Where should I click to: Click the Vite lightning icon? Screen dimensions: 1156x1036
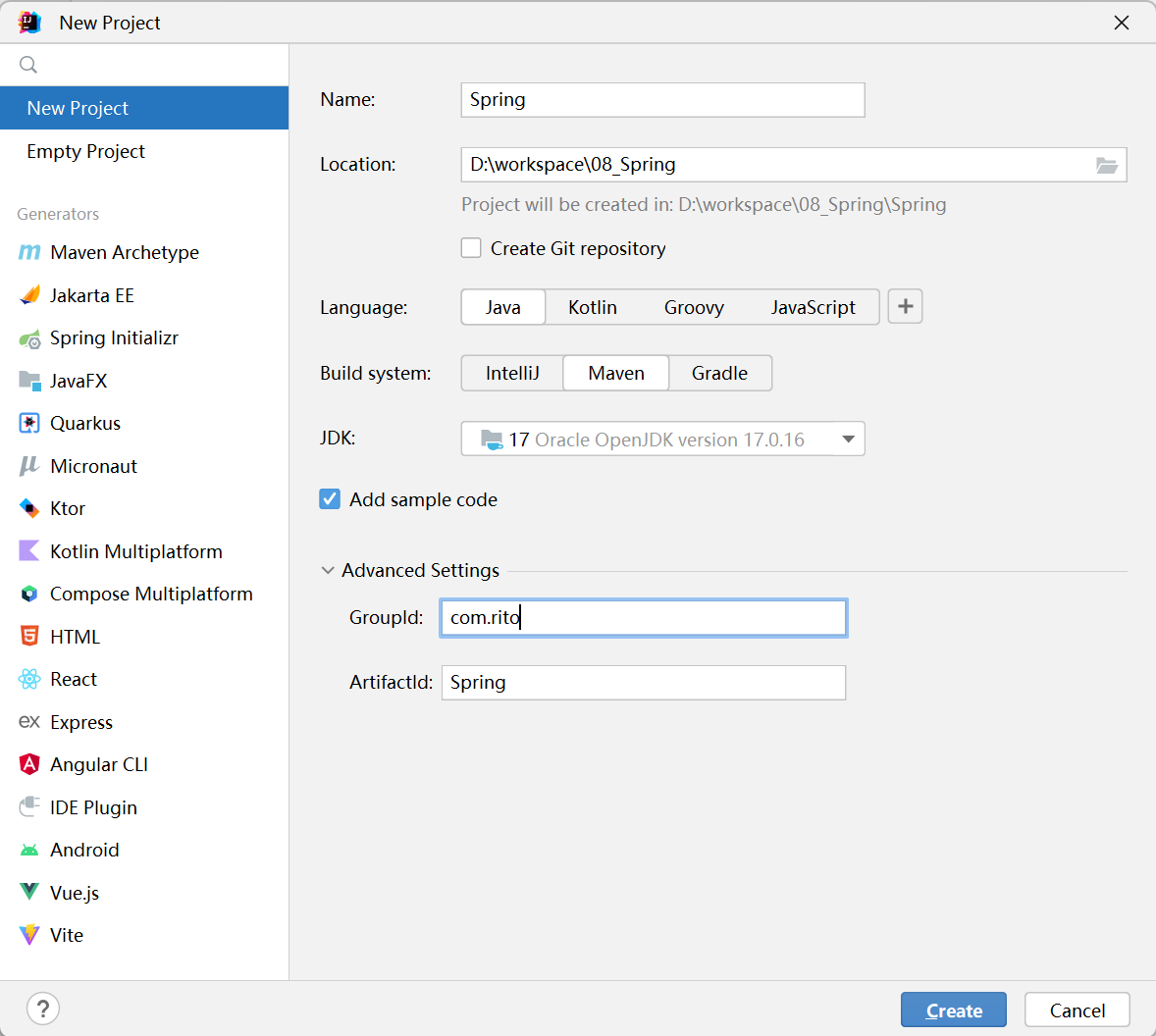point(29,935)
